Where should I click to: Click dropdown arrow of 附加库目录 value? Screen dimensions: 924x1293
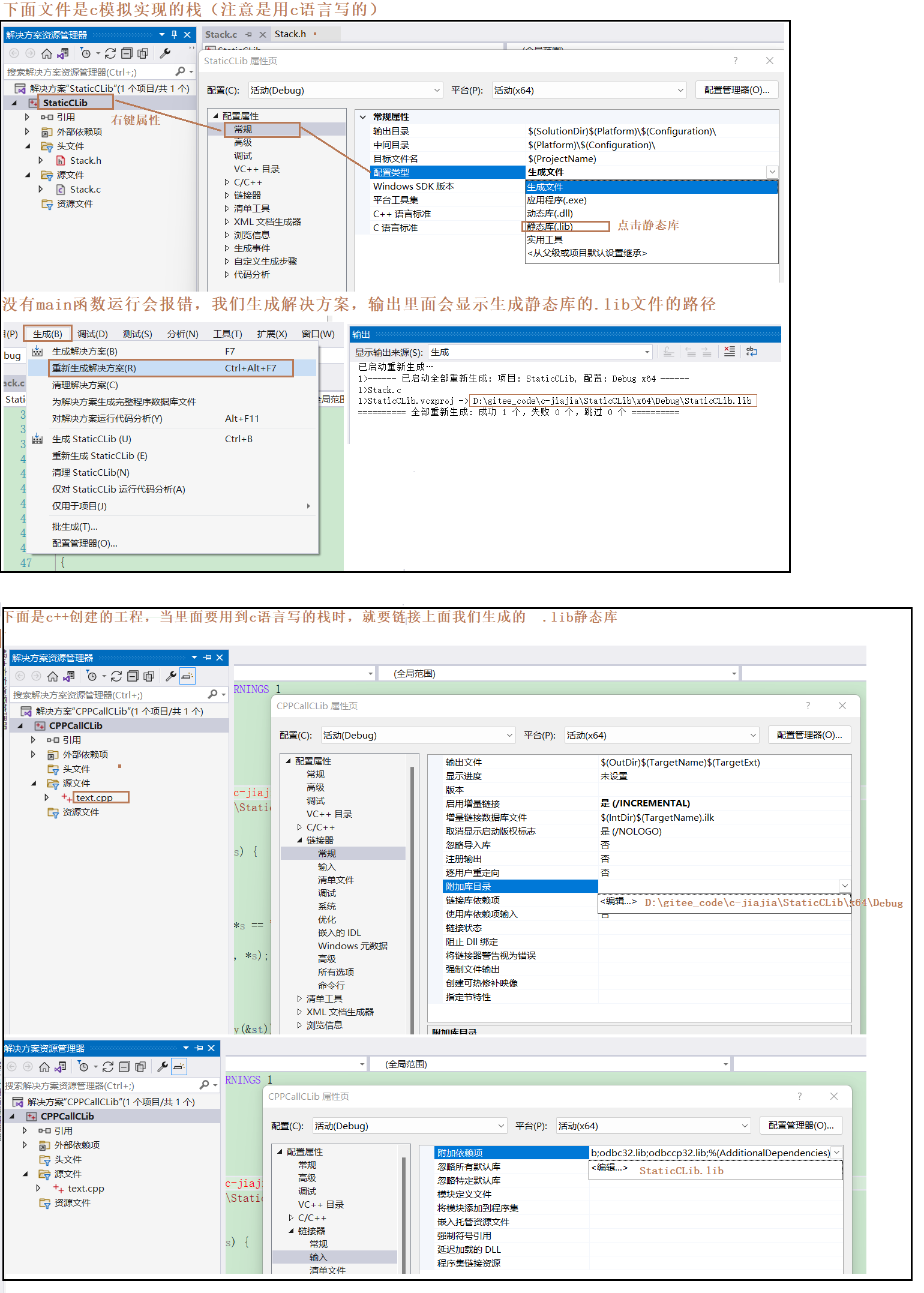coord(845,886)
